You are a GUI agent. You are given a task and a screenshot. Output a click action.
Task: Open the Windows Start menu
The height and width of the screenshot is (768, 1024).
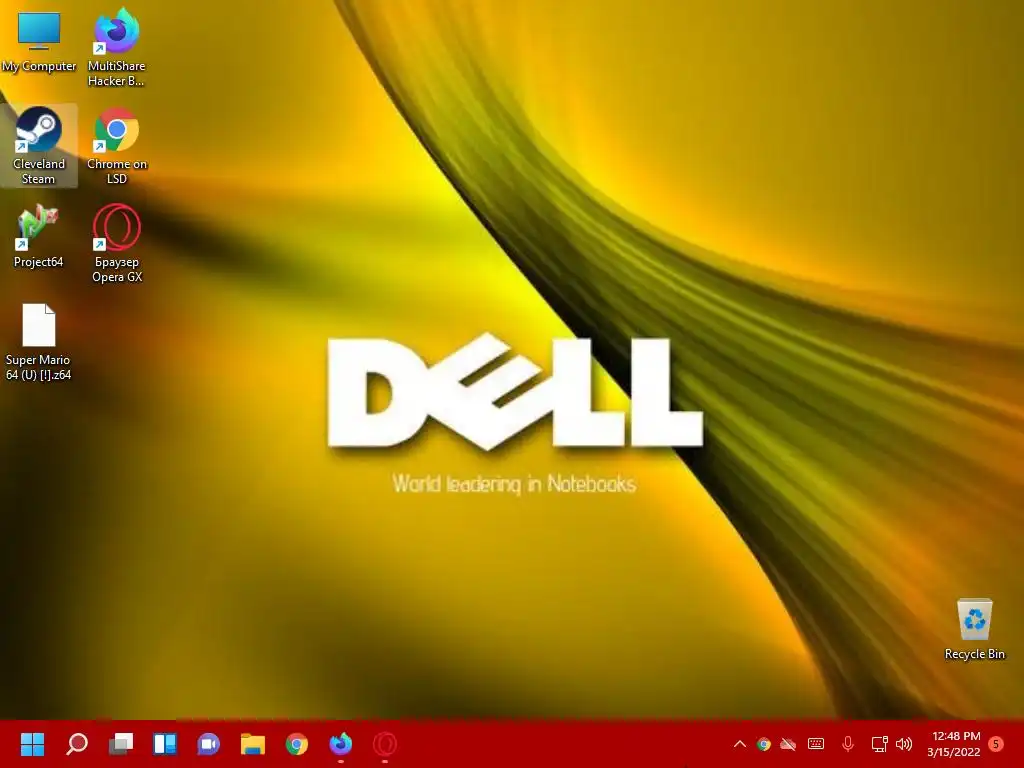click(32, 744)
